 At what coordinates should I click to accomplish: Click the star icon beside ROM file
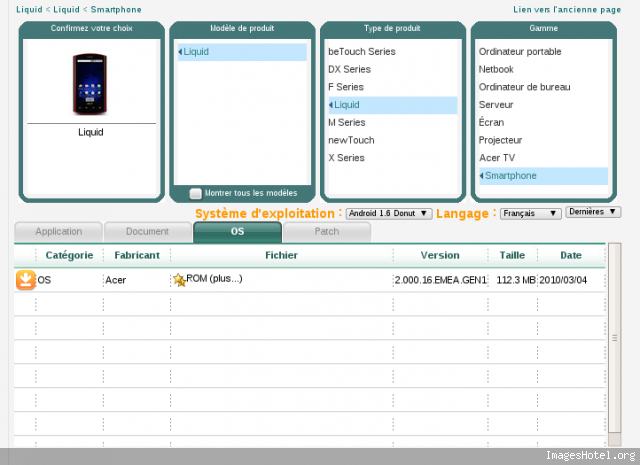(179, 280)
